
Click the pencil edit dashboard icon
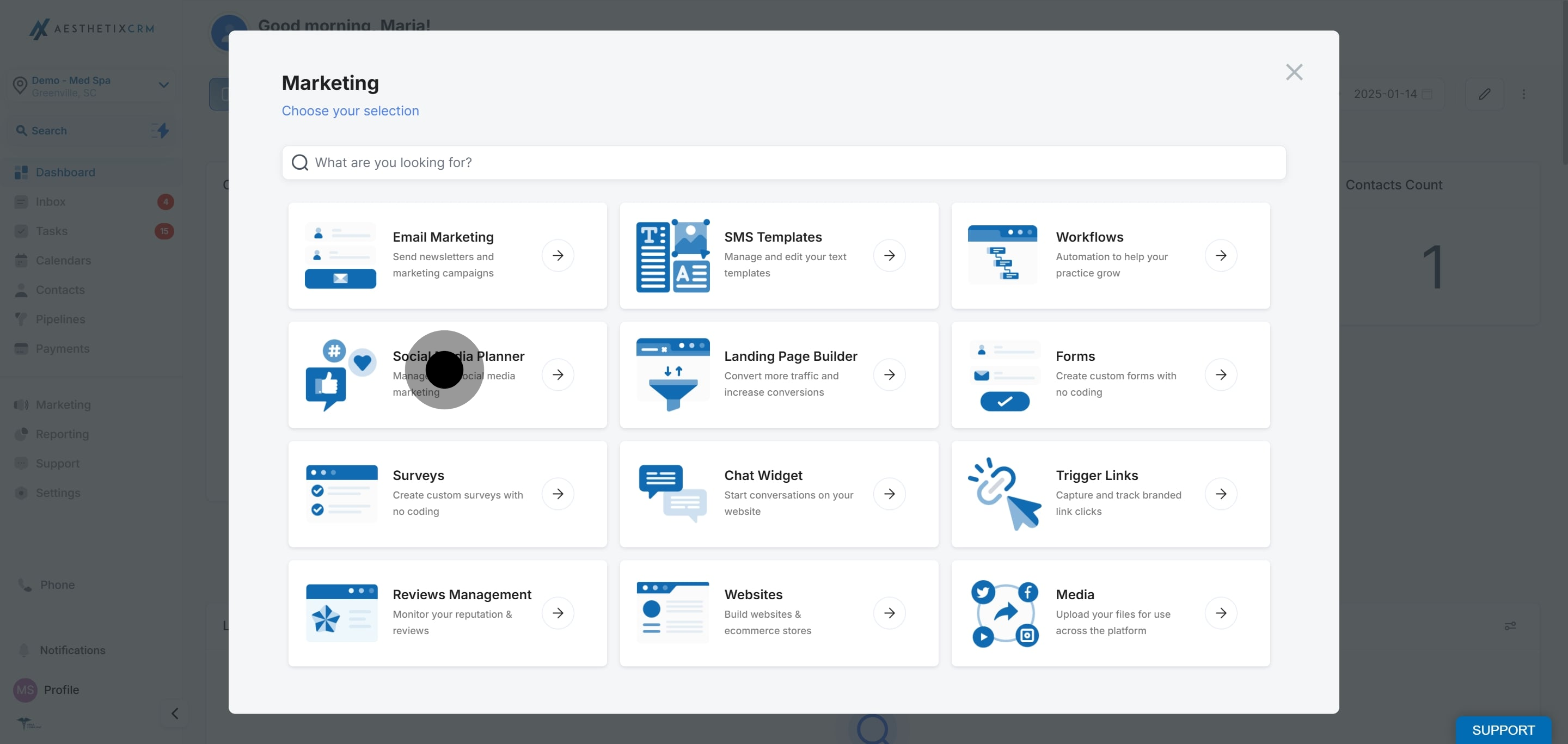pos(1484,94)
